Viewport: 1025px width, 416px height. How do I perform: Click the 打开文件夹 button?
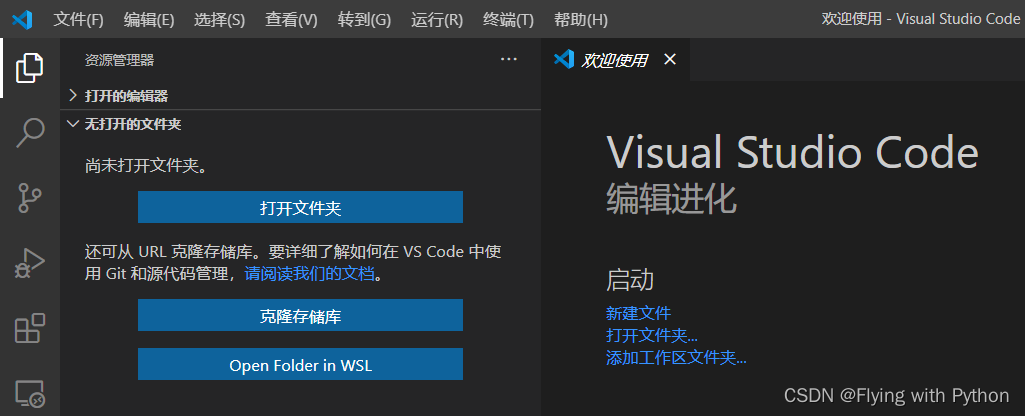(x=300, y=207)
